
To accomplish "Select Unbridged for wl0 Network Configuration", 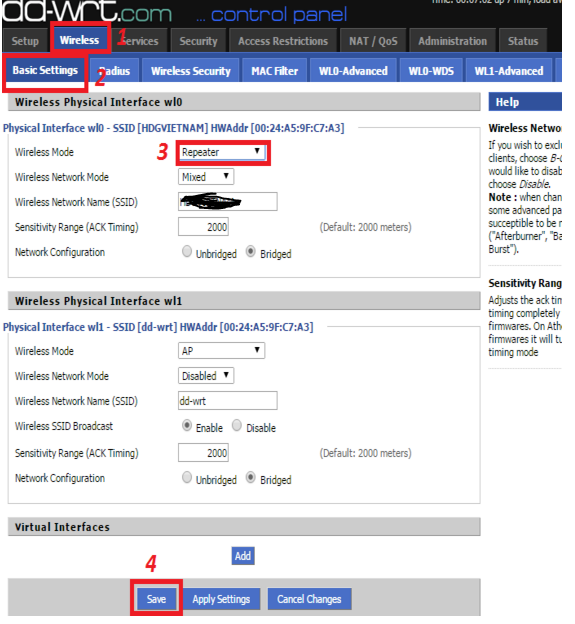I will click(187, 252).
